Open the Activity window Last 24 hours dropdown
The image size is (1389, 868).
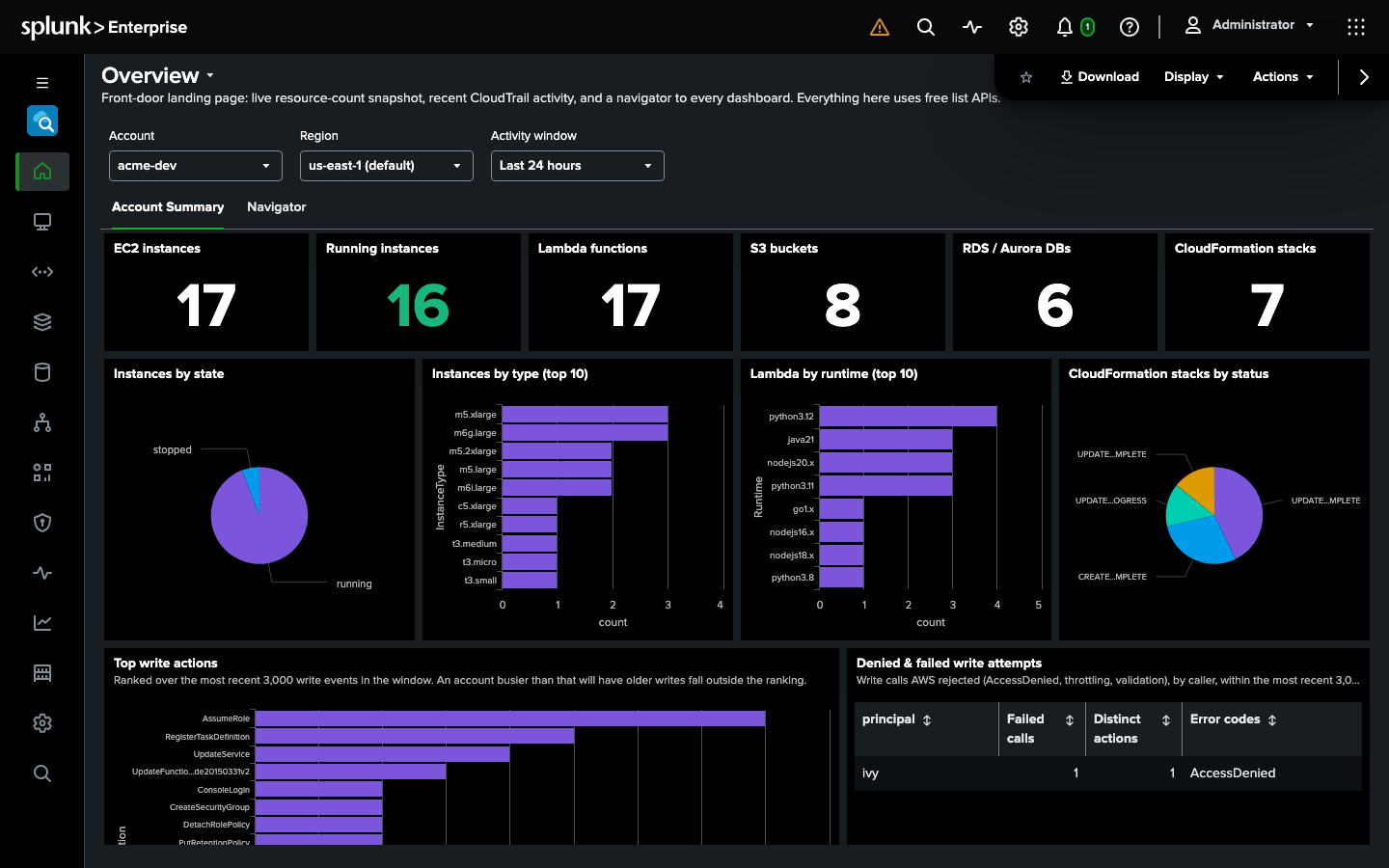coord(578,166)
